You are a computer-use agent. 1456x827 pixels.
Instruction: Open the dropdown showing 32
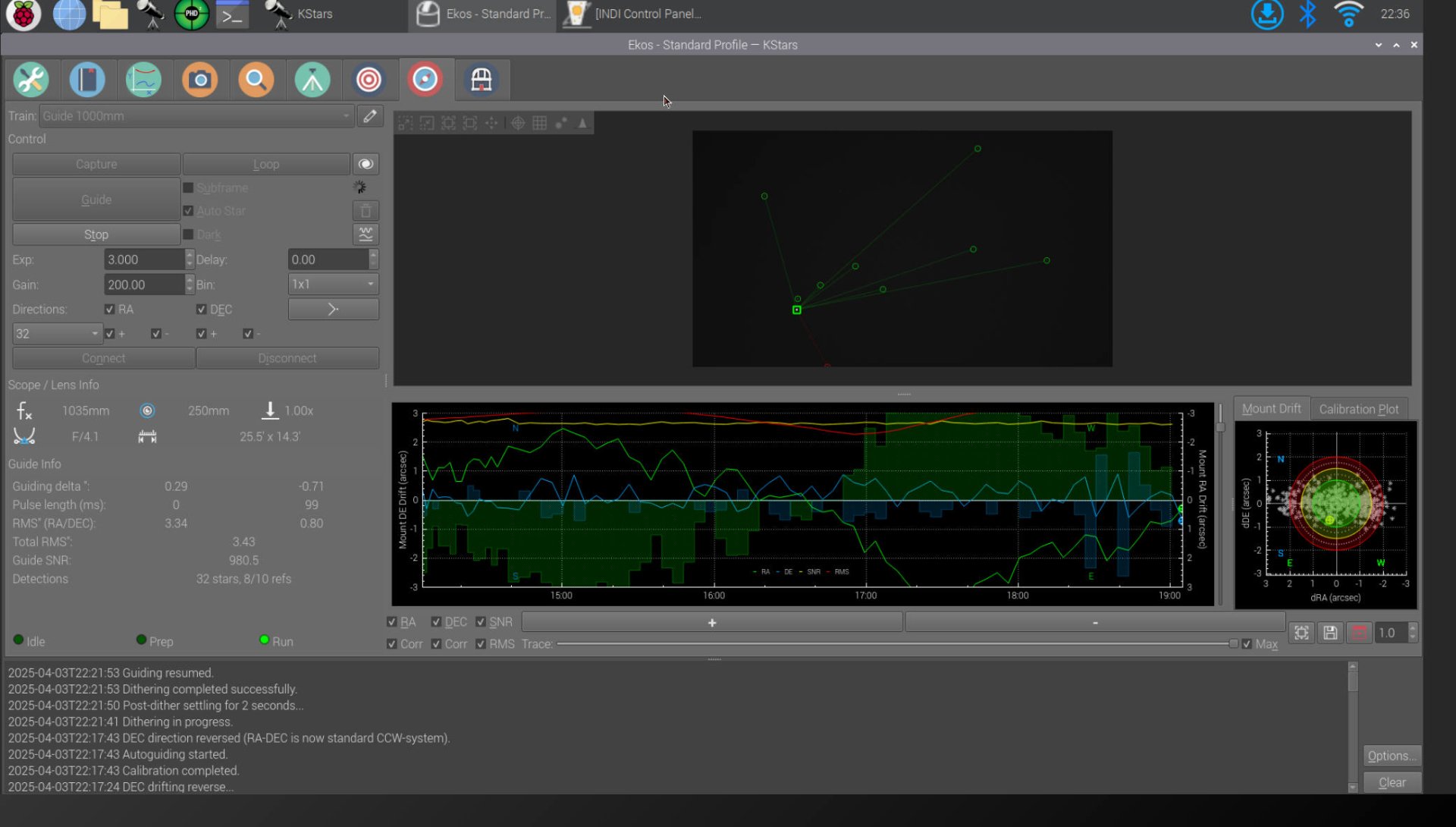(x=58, y=334)
